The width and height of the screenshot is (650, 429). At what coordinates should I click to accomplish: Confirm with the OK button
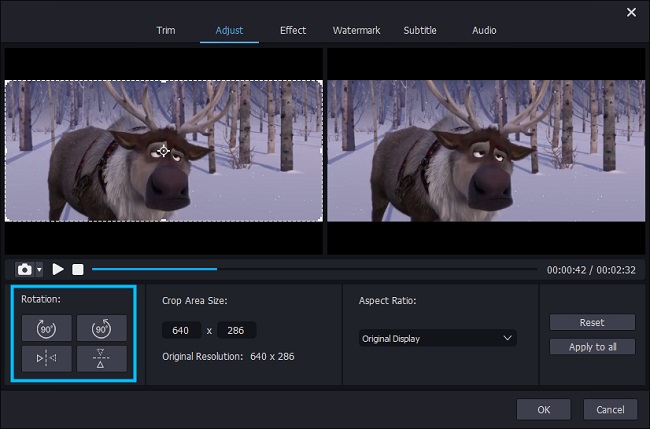click(x=543, y=410)
